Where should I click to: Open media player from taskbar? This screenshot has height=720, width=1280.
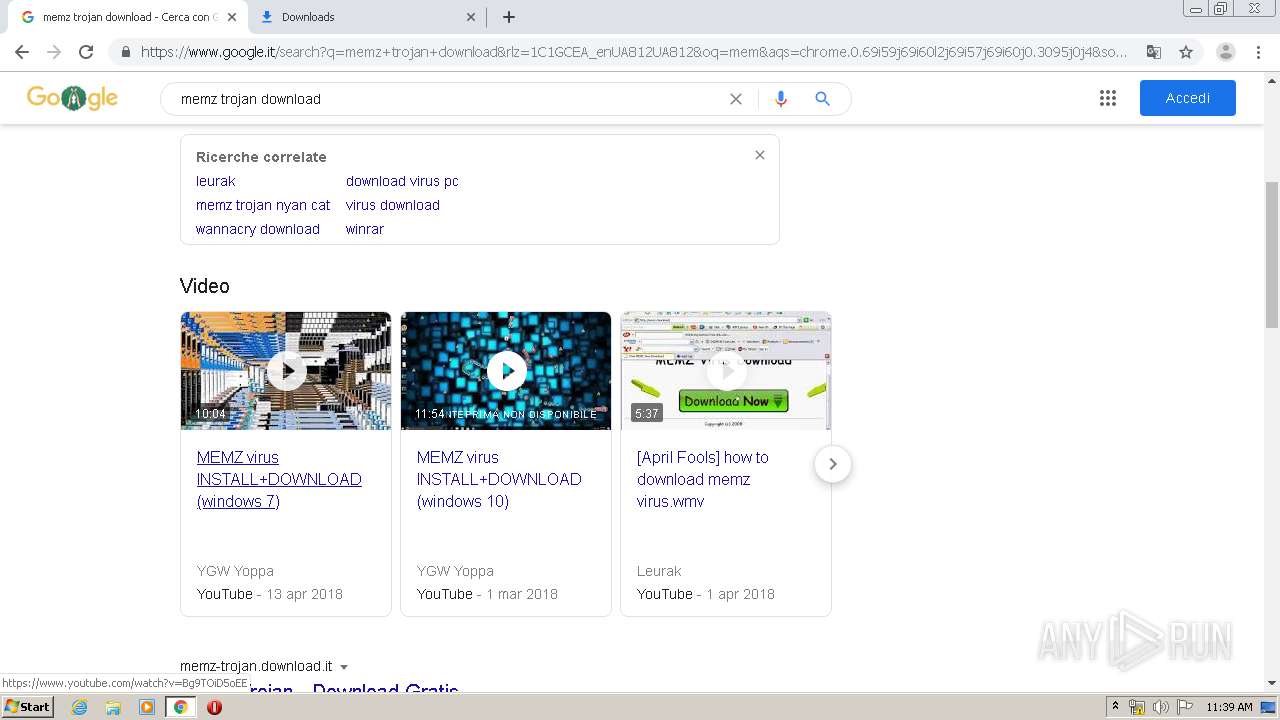coord(147,707)
